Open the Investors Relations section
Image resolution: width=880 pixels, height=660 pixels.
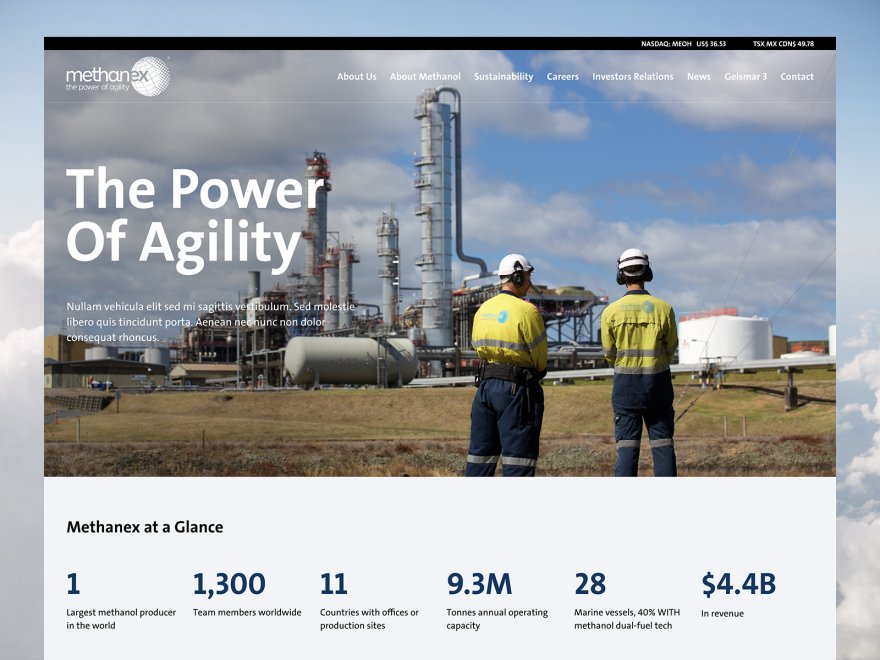click(x=633, y=76)
